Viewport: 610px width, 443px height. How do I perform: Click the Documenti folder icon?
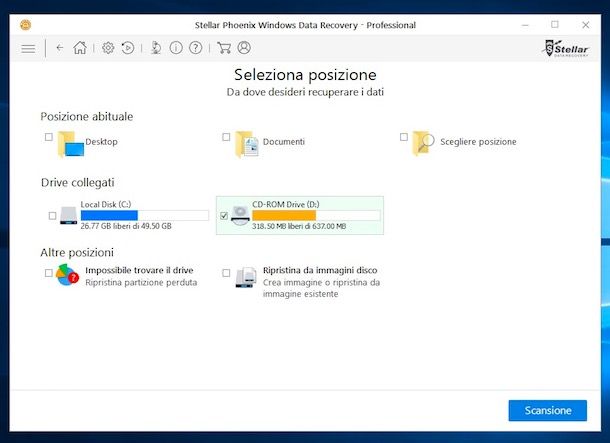pyautogui.click(x=247, y=144)
